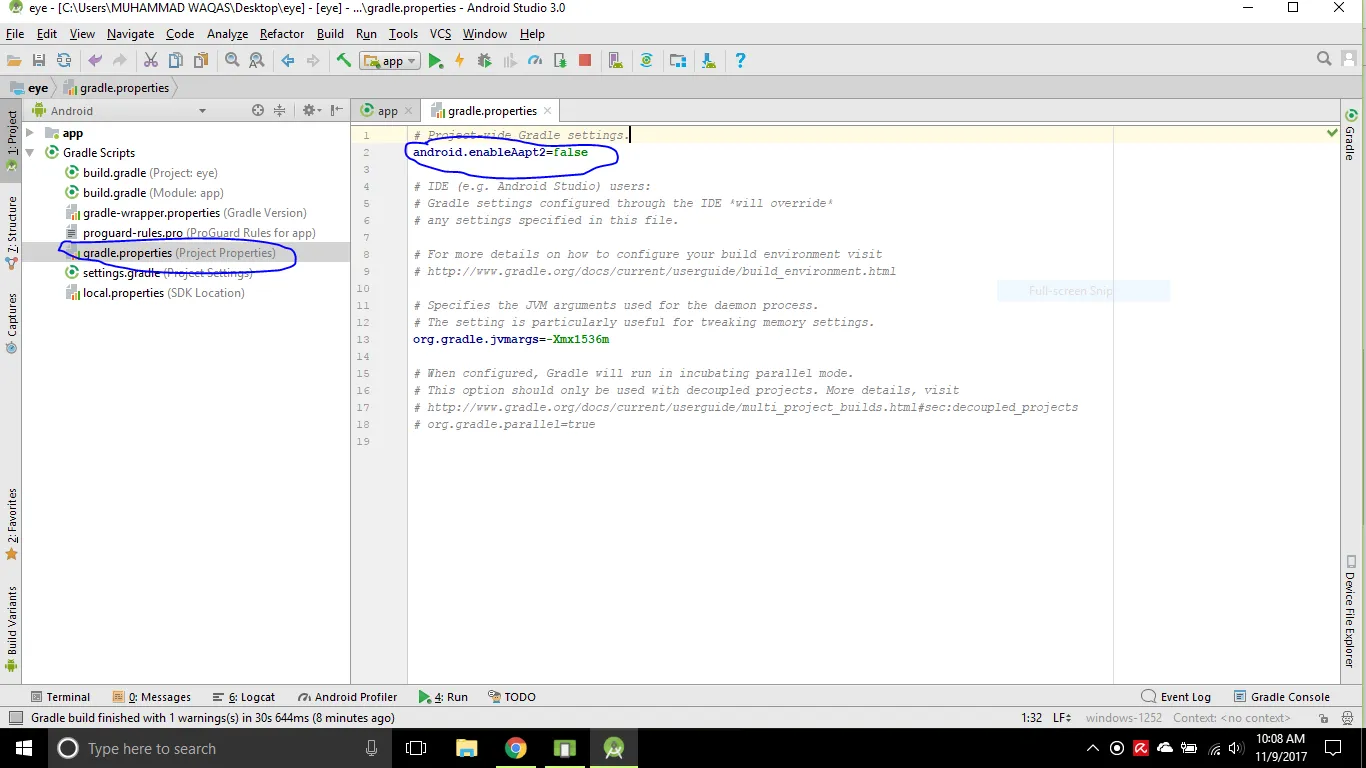Open the Build menu
The height and width of the screenshot is (768, 1366).
(x=330, y=34)
